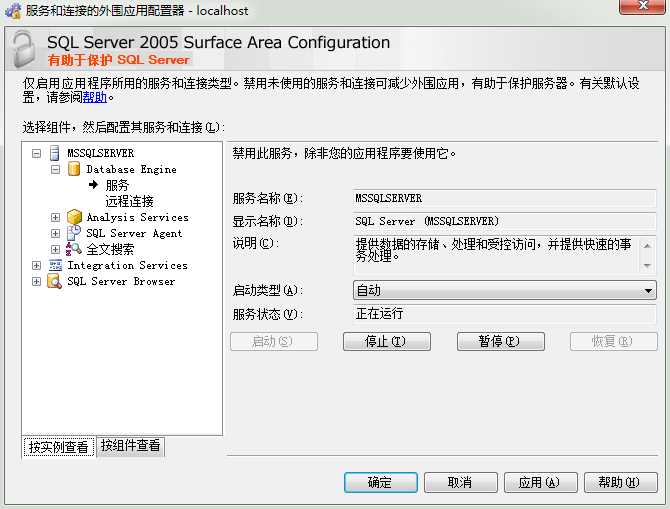Viewport: 670px width, 509px height.
Task: Click the 应用(A) button
Action: tap(541, 483)
